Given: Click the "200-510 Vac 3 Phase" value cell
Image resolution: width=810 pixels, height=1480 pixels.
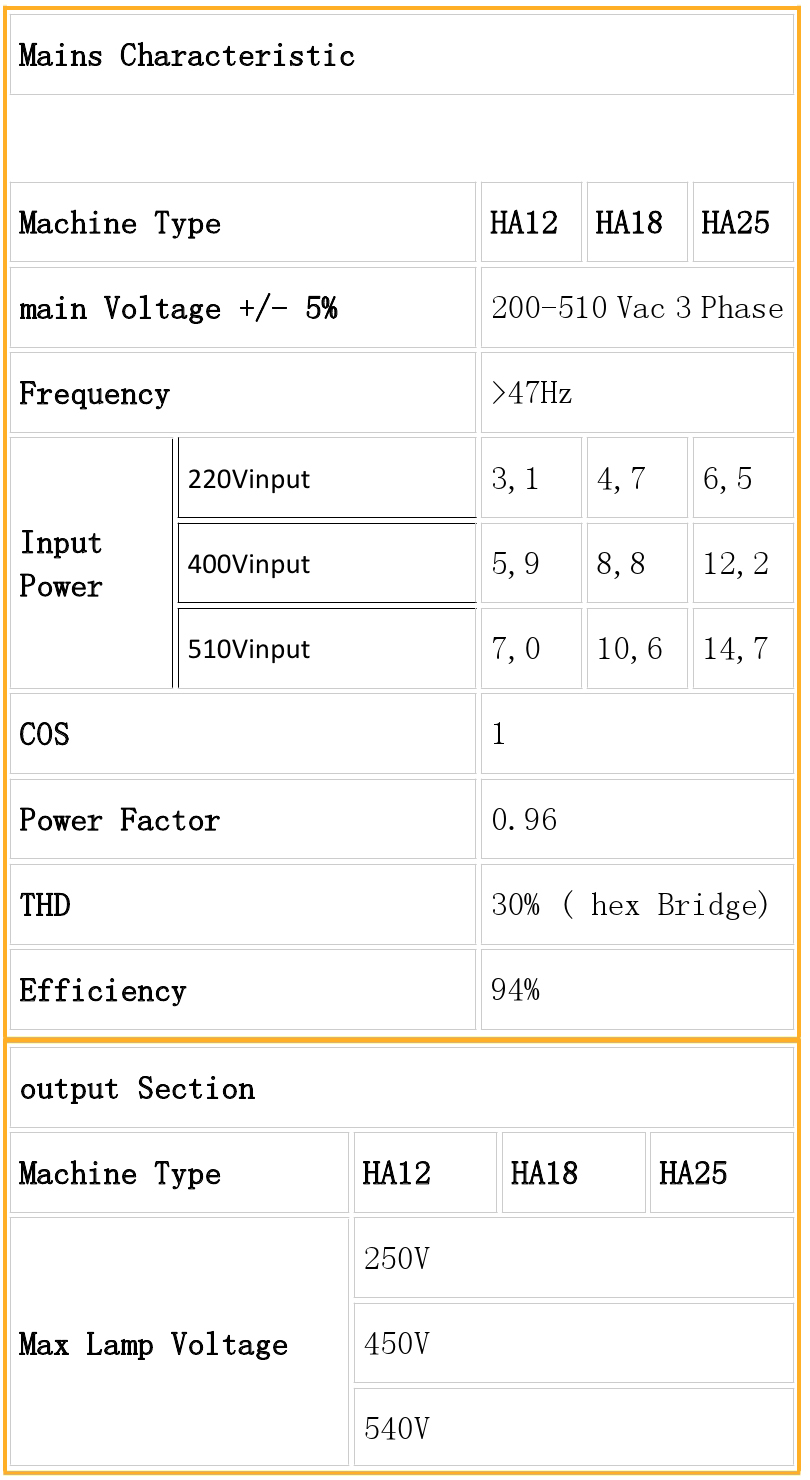Looking at the screenshot, I should click(637, 308).
